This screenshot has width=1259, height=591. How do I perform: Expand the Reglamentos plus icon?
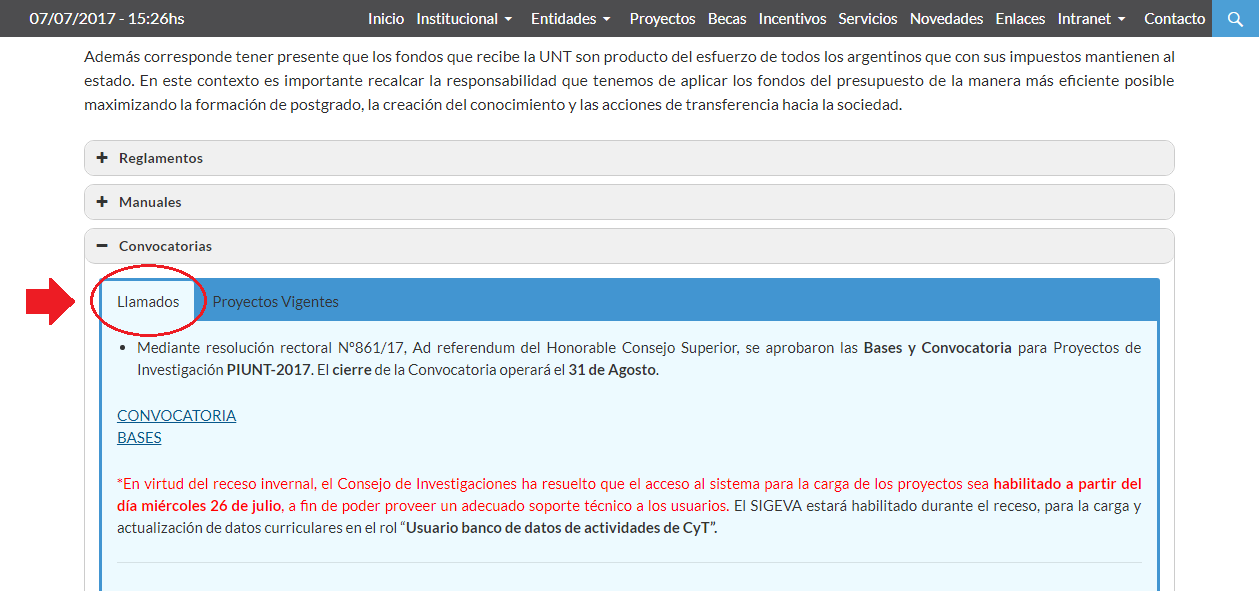tap(102, 158)
